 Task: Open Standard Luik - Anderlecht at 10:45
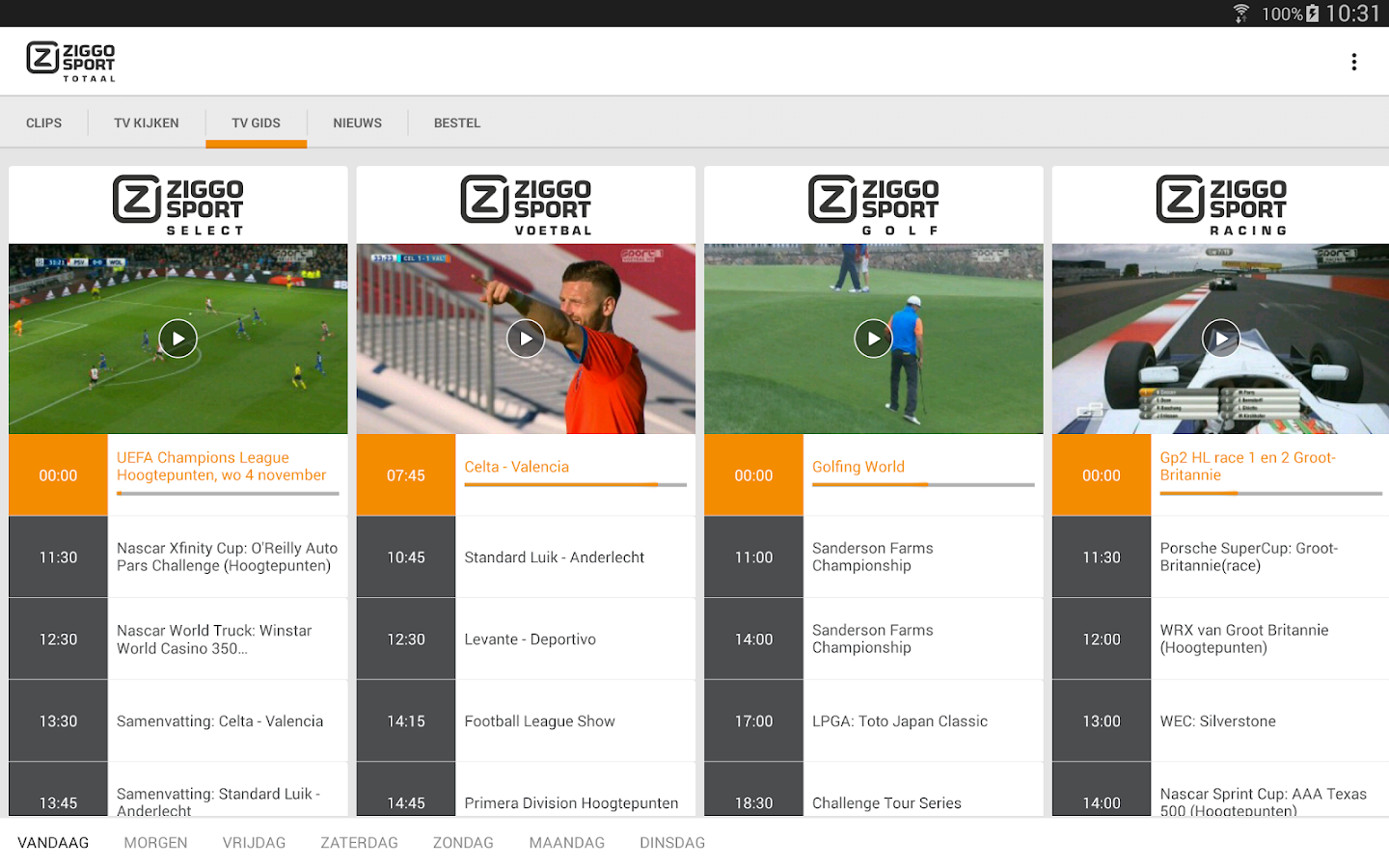pos(526,556)
